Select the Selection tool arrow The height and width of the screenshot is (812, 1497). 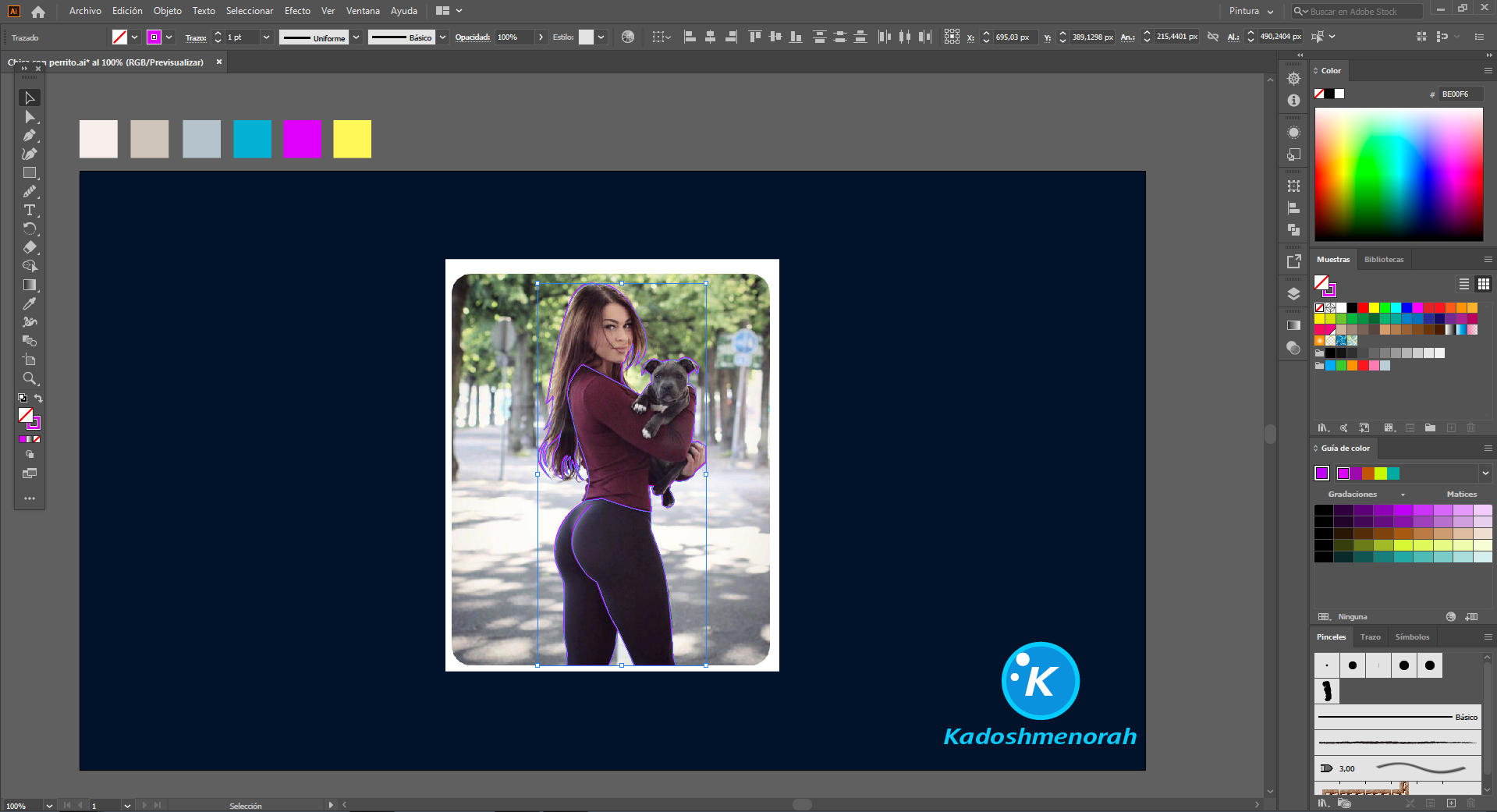(x=30, y=98)
